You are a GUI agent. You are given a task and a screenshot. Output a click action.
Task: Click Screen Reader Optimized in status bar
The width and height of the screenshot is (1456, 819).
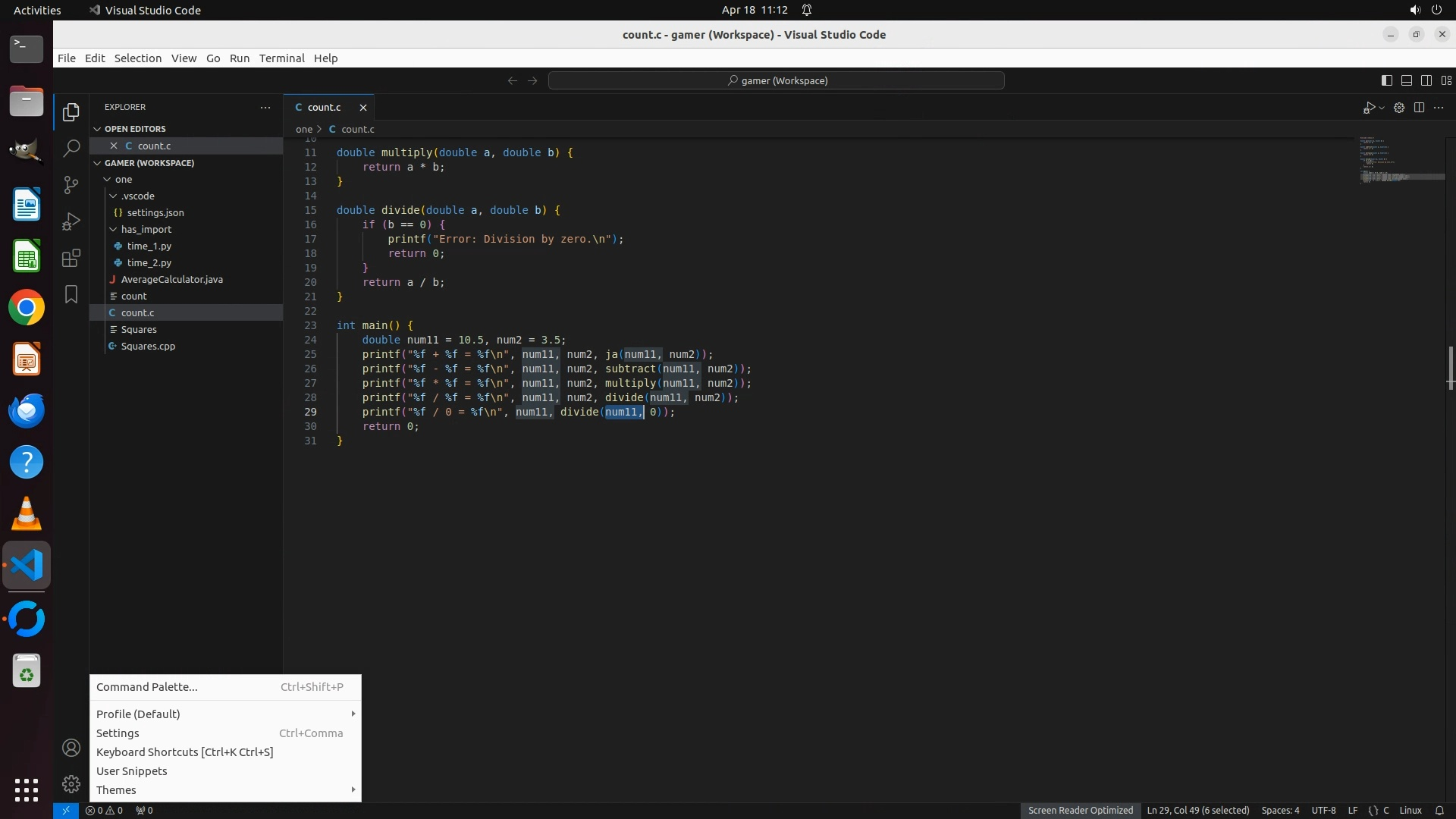point(1080,810)
